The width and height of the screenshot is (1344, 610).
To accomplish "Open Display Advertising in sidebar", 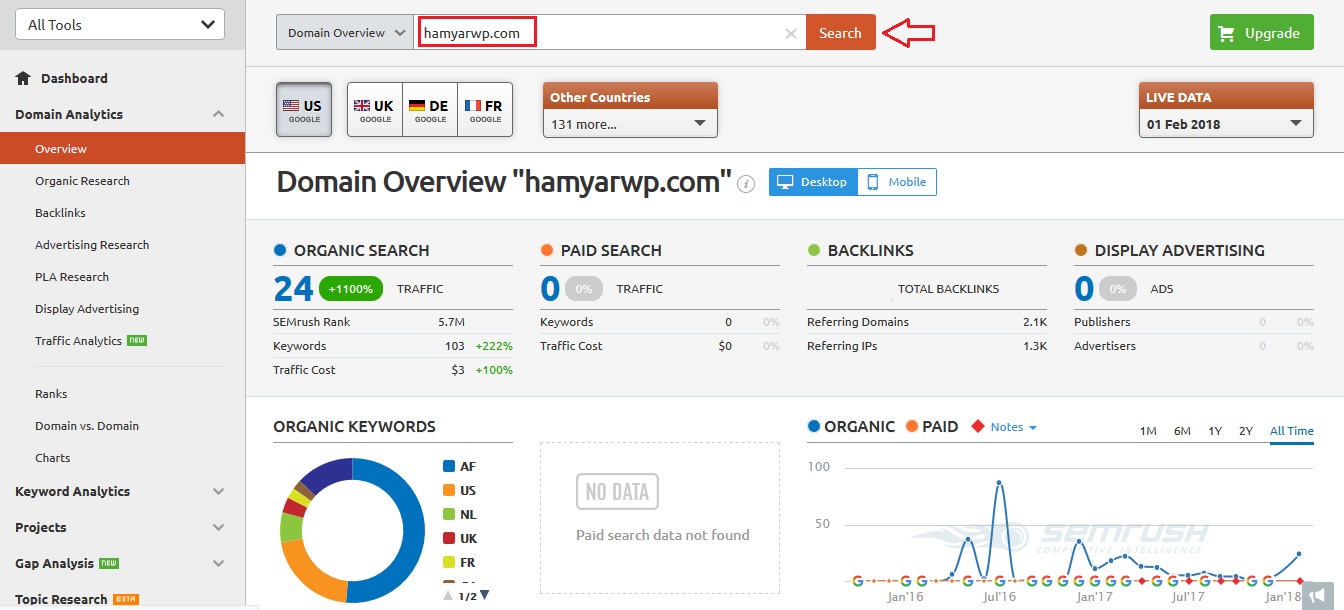I will click(x=87, y=309).
